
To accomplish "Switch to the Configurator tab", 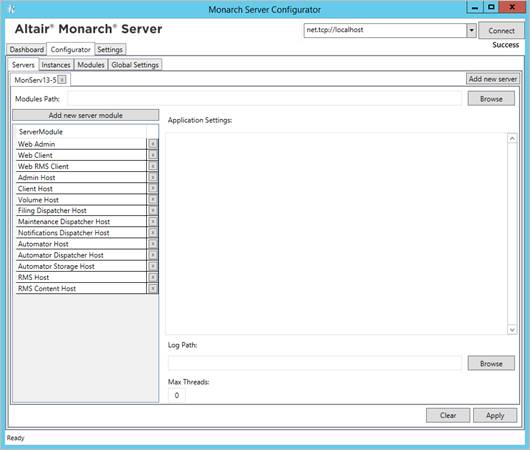I will [x=71, y=50].
